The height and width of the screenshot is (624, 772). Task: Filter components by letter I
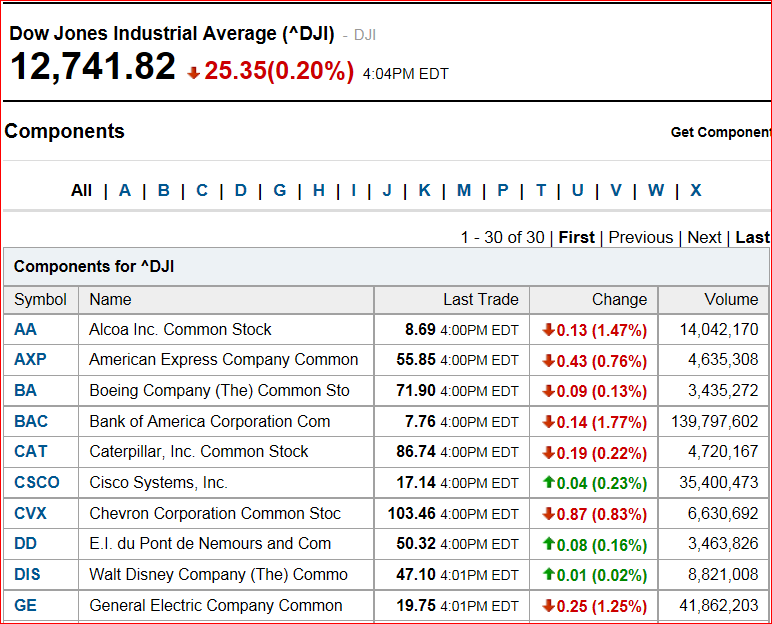[354, 190]
